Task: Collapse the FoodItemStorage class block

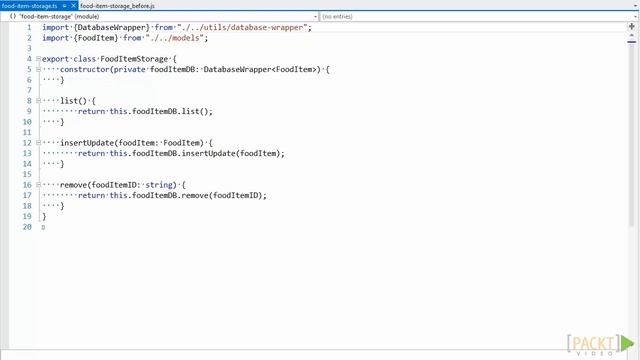Action: (38, 59)
